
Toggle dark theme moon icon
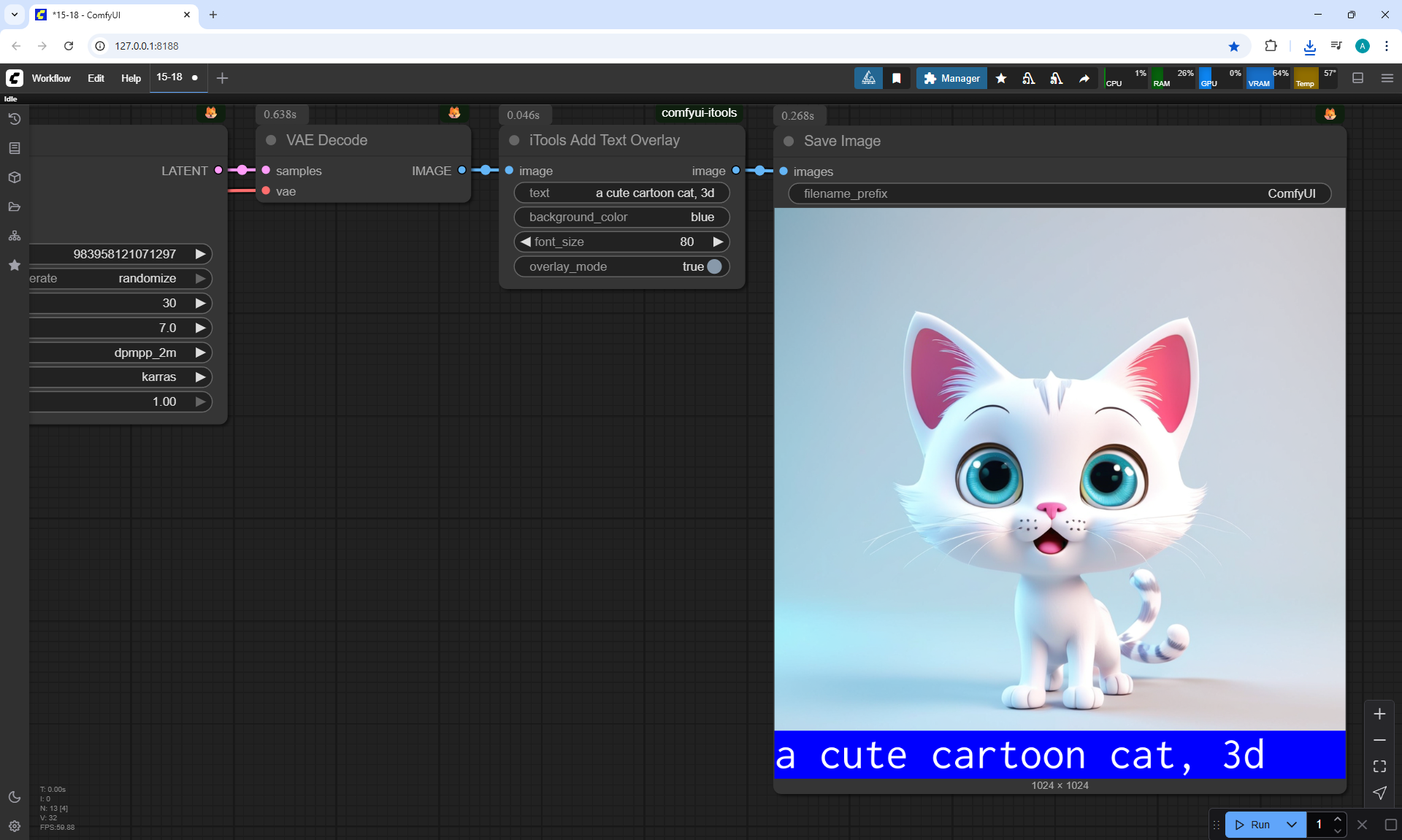click(14, 797)
